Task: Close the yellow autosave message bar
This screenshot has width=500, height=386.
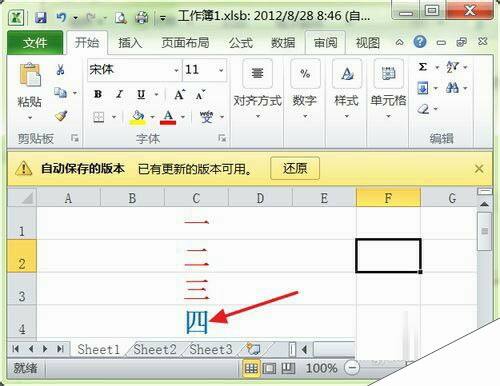Action: (x=479, y=169)
